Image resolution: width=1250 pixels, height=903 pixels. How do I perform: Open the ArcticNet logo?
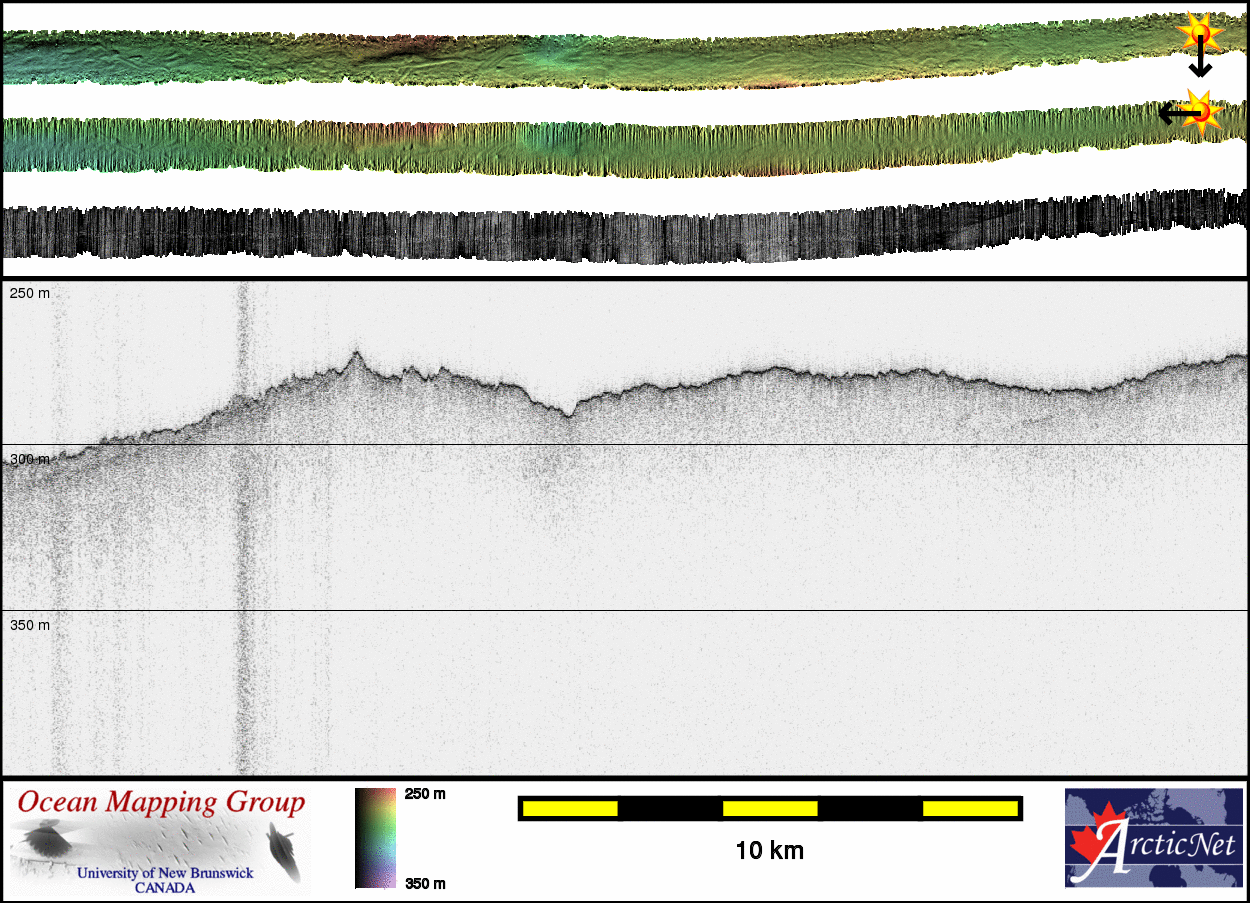pos(1152,838)
